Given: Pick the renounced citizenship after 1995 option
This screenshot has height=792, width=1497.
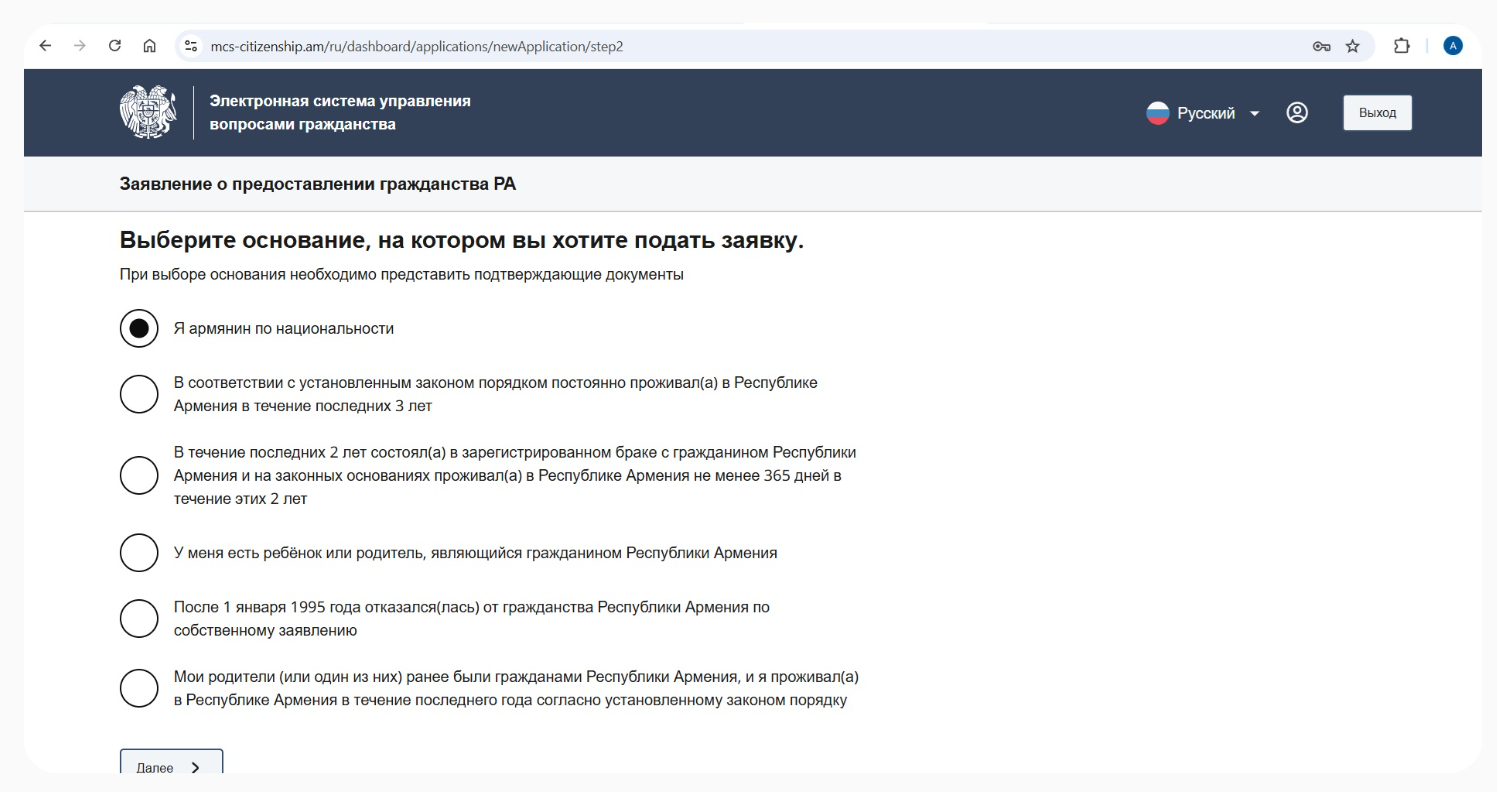Looking at the screenshot, I should pos(139,618).
